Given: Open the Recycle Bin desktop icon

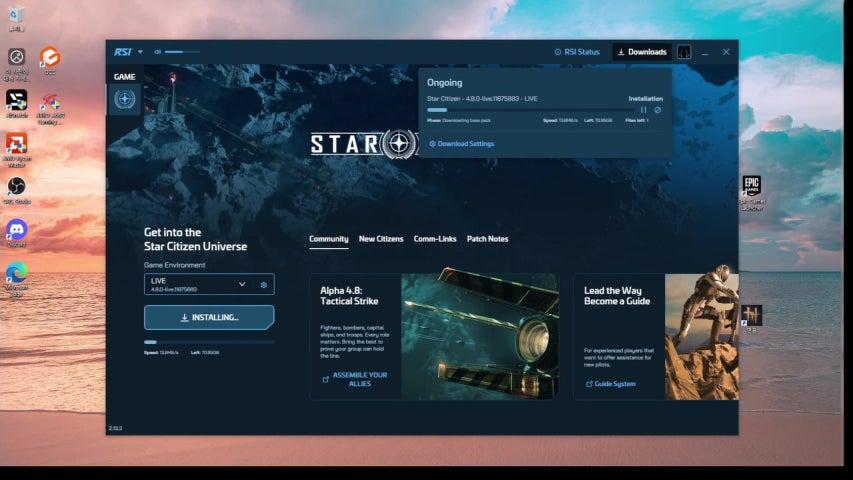Looking at the screenshot, I should pos(16,17).
